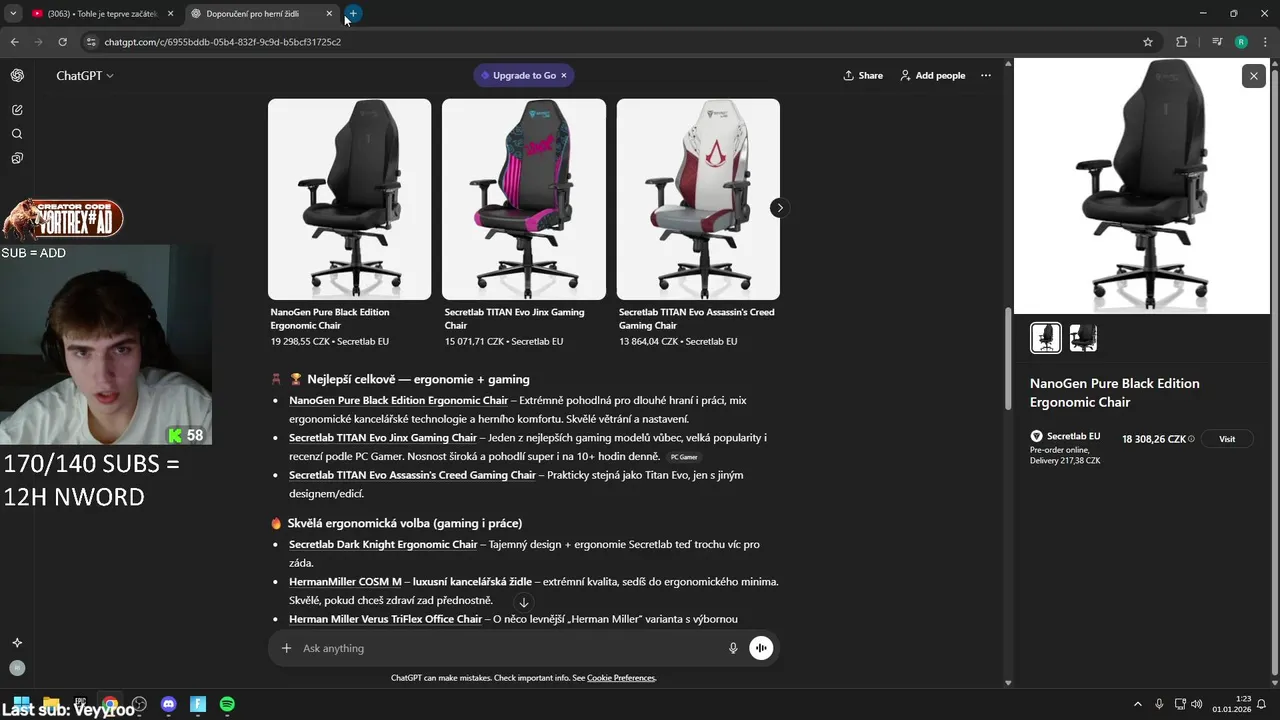
Task: Click the large chair image in side panel
Action: click(x=1142, y=186)
